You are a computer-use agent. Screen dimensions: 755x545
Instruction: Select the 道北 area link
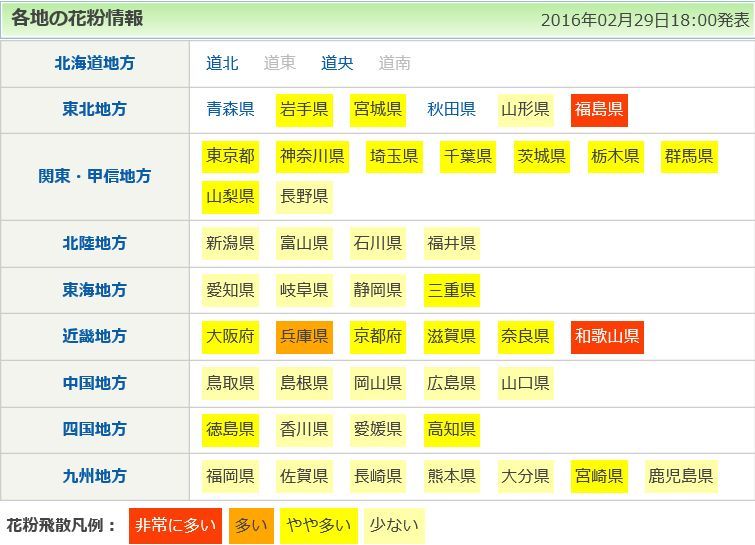pyautogui.click(x=222, y=63)
